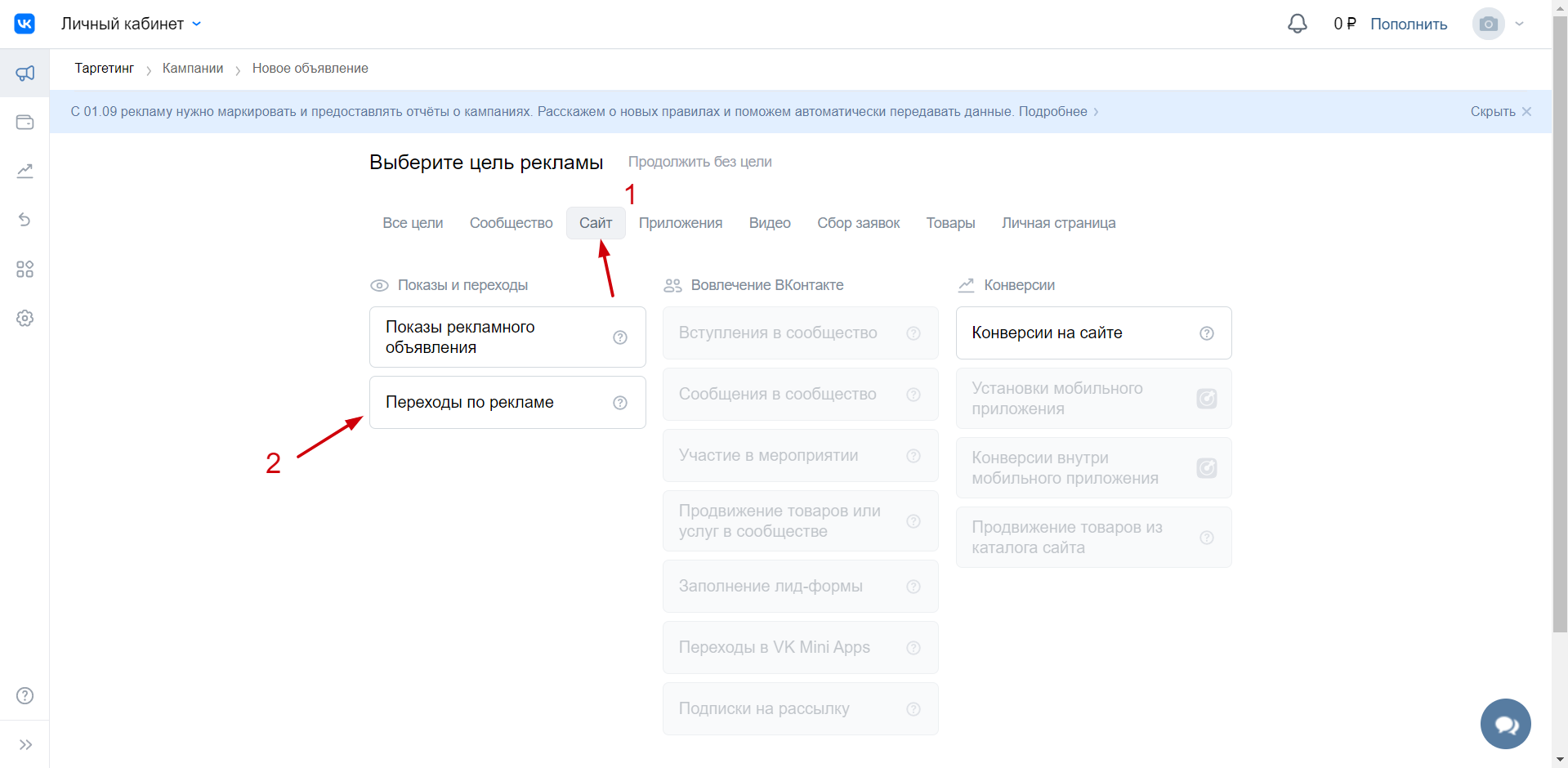Show help for Конверсии на сайте

tap(1207, 333)
